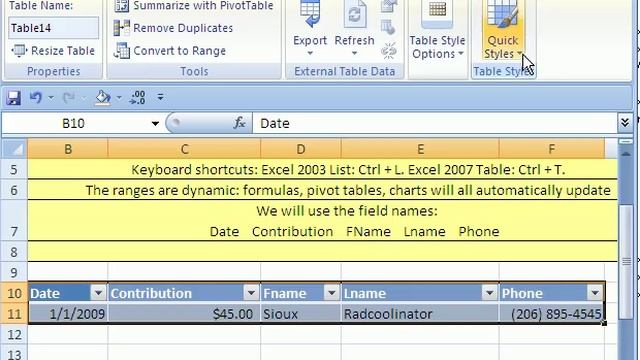This screenshot has width=640, height=360.
Task: Click the Open in Browser icon
Action: (x=388, y=28)
